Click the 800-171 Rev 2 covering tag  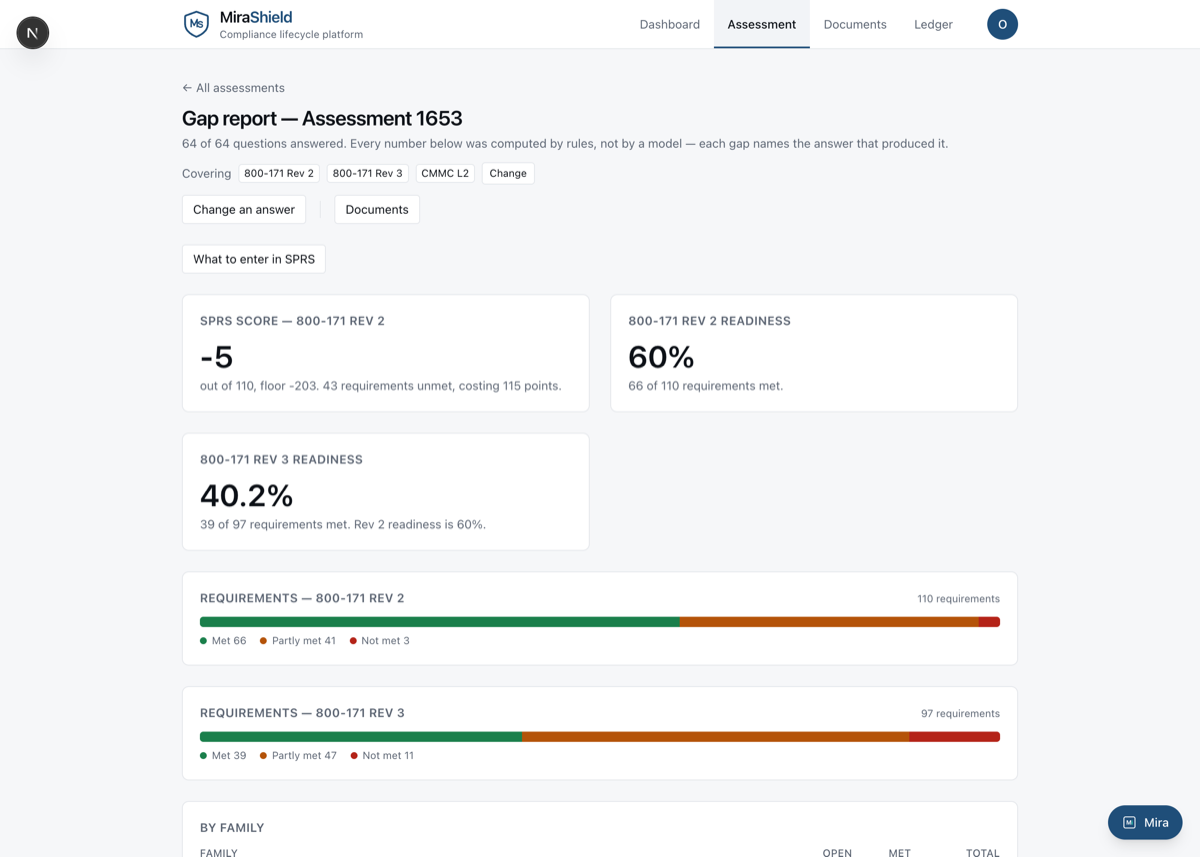[x=279, y=173]
